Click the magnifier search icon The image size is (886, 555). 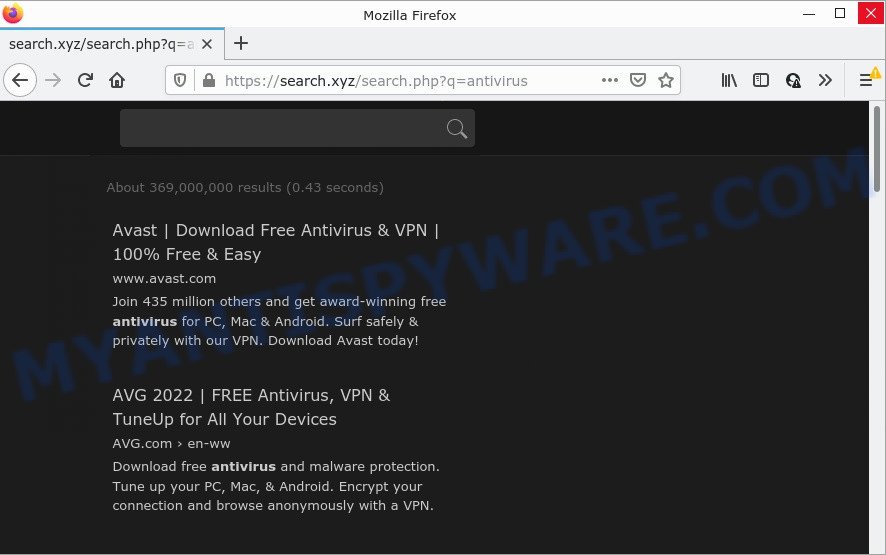click(457, 129)
